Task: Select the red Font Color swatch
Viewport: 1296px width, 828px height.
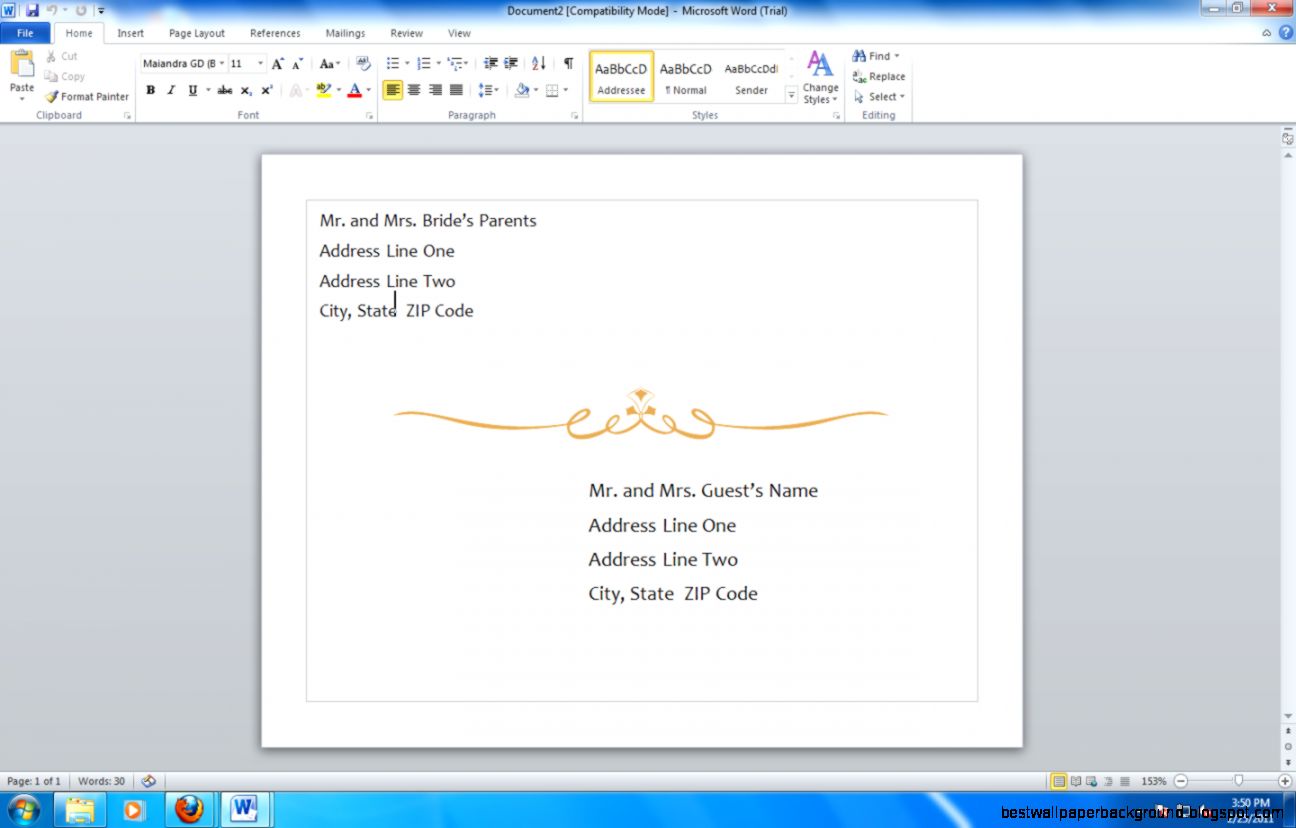Action: click(356, 90)
